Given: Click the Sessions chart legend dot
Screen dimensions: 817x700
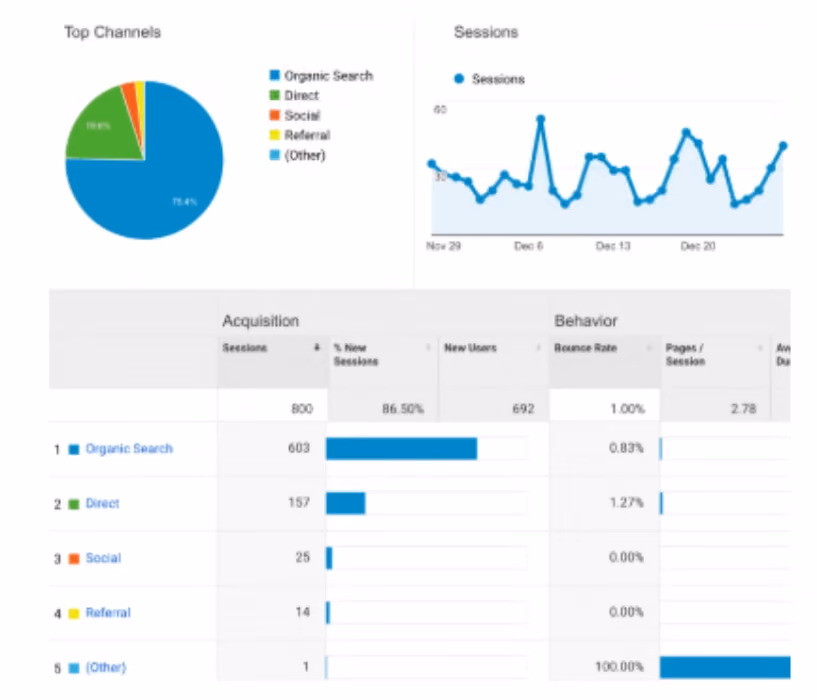Looking at the screenshot, I should point(459,79).
